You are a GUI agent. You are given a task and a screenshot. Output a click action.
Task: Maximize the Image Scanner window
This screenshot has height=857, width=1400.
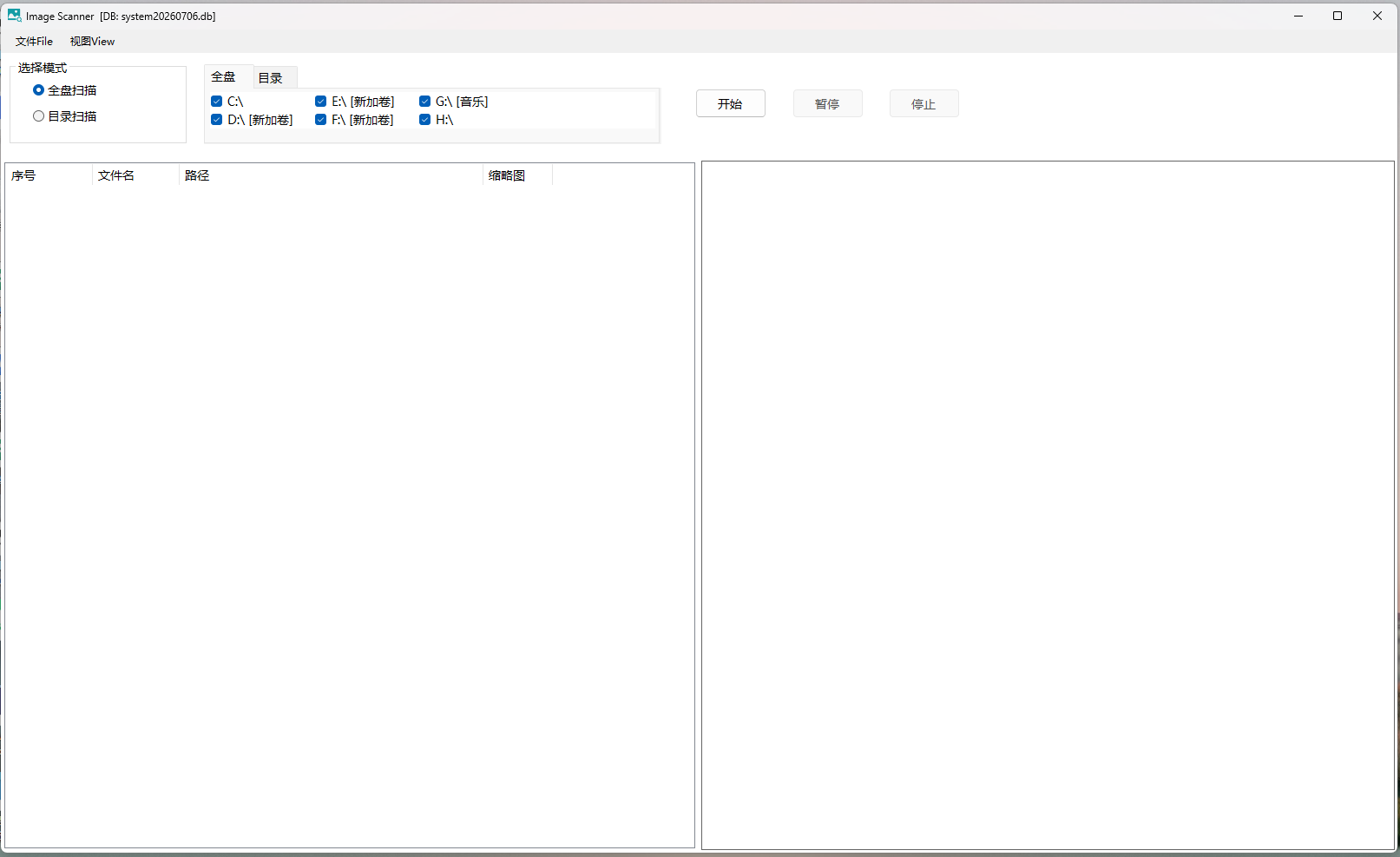point(1338,16)
